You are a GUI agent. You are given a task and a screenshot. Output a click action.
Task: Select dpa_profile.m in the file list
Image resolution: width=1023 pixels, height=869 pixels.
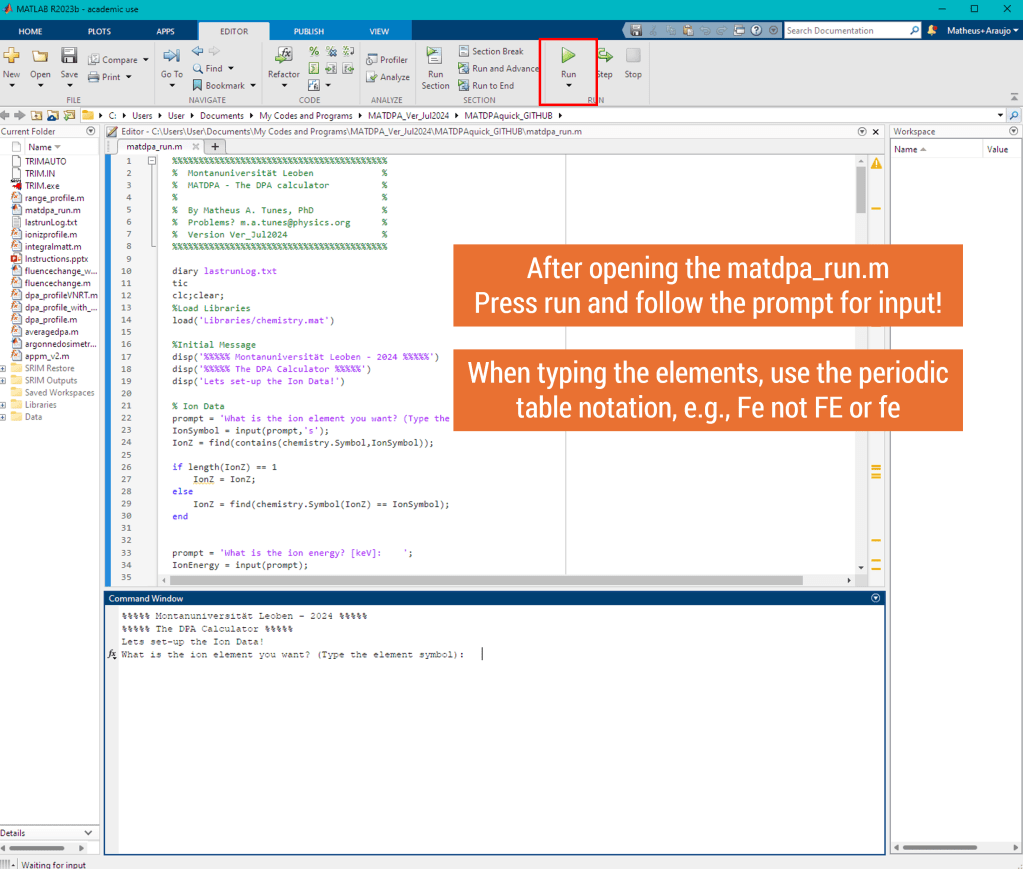click(x=50, y=320)
